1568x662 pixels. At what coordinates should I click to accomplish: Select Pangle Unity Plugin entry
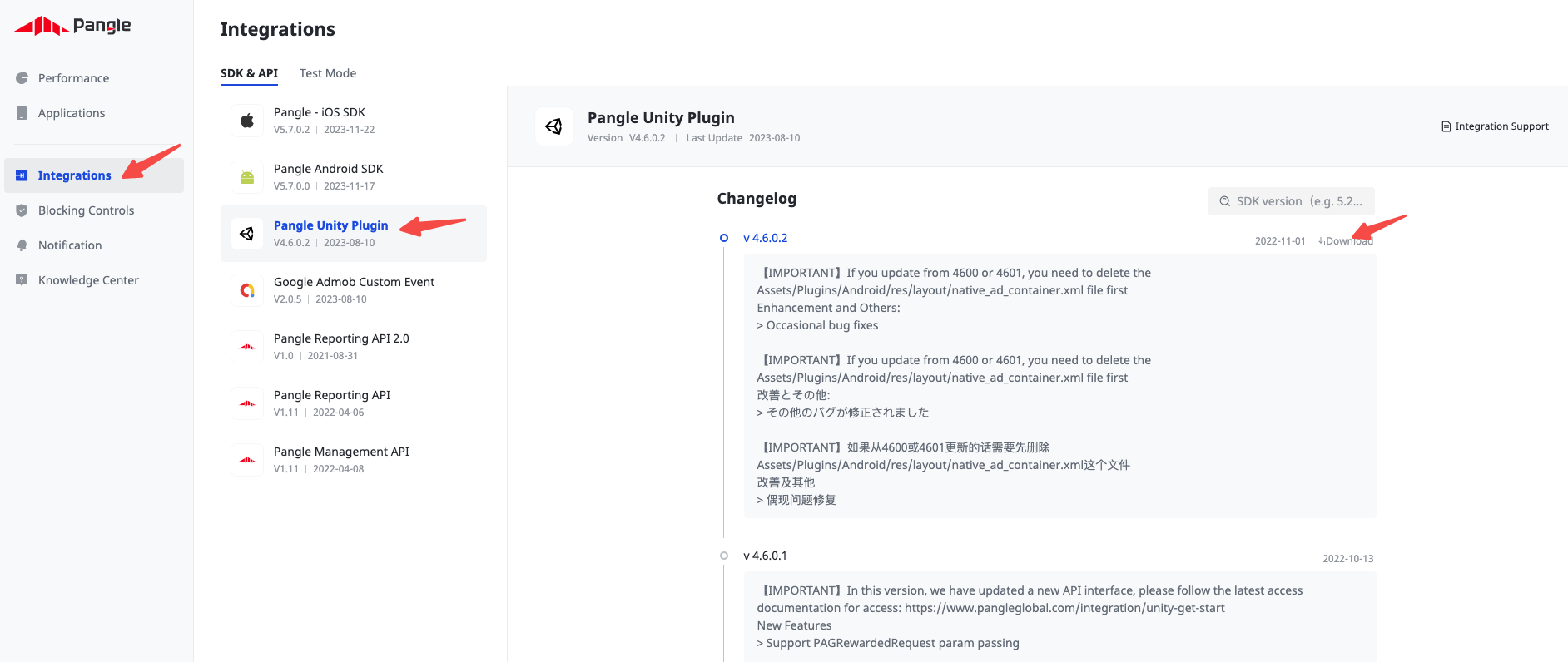354,234
